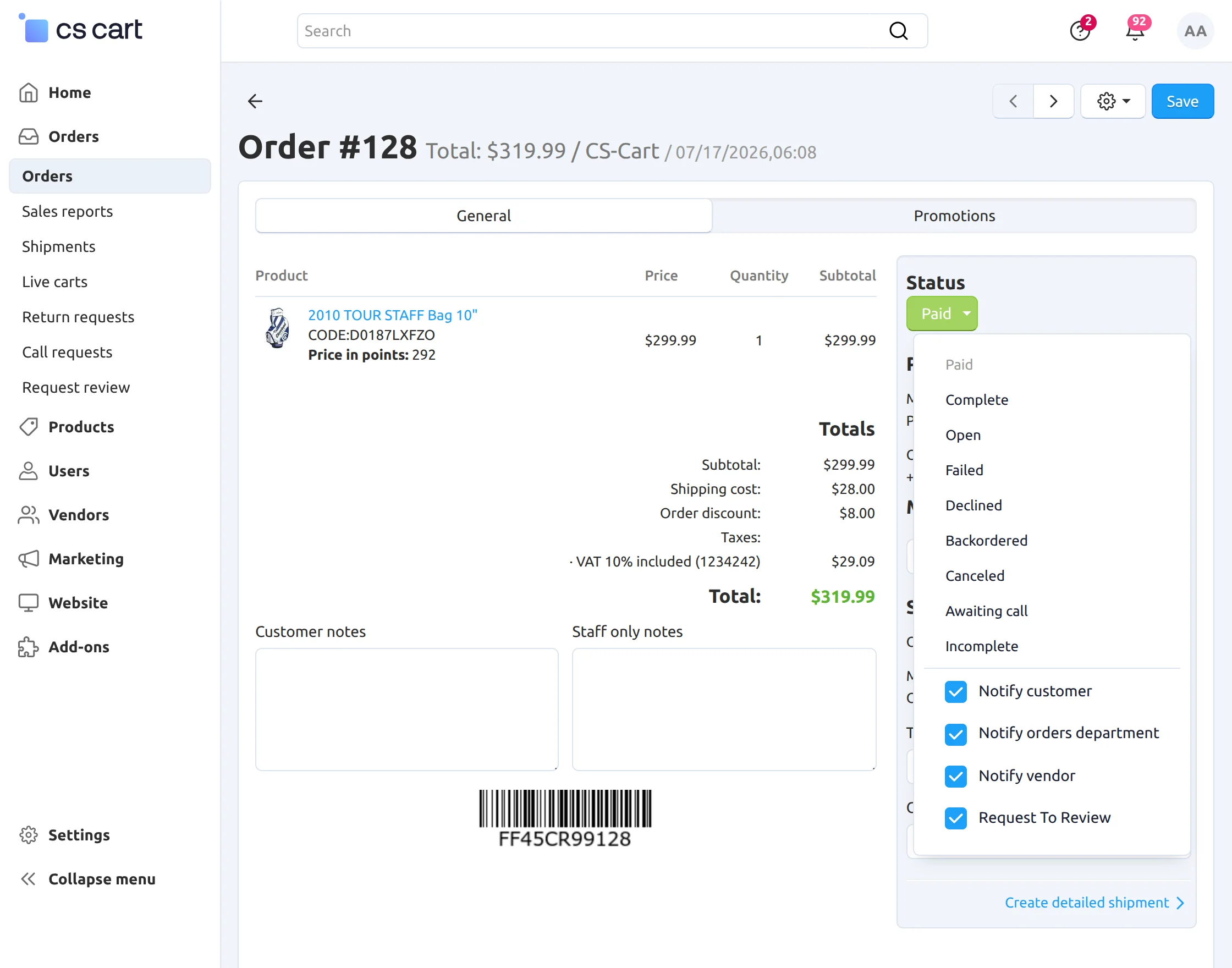This screenshot has height=968, width=1232.
Task: Select the Canceled status option
Action: pos(975,575)
